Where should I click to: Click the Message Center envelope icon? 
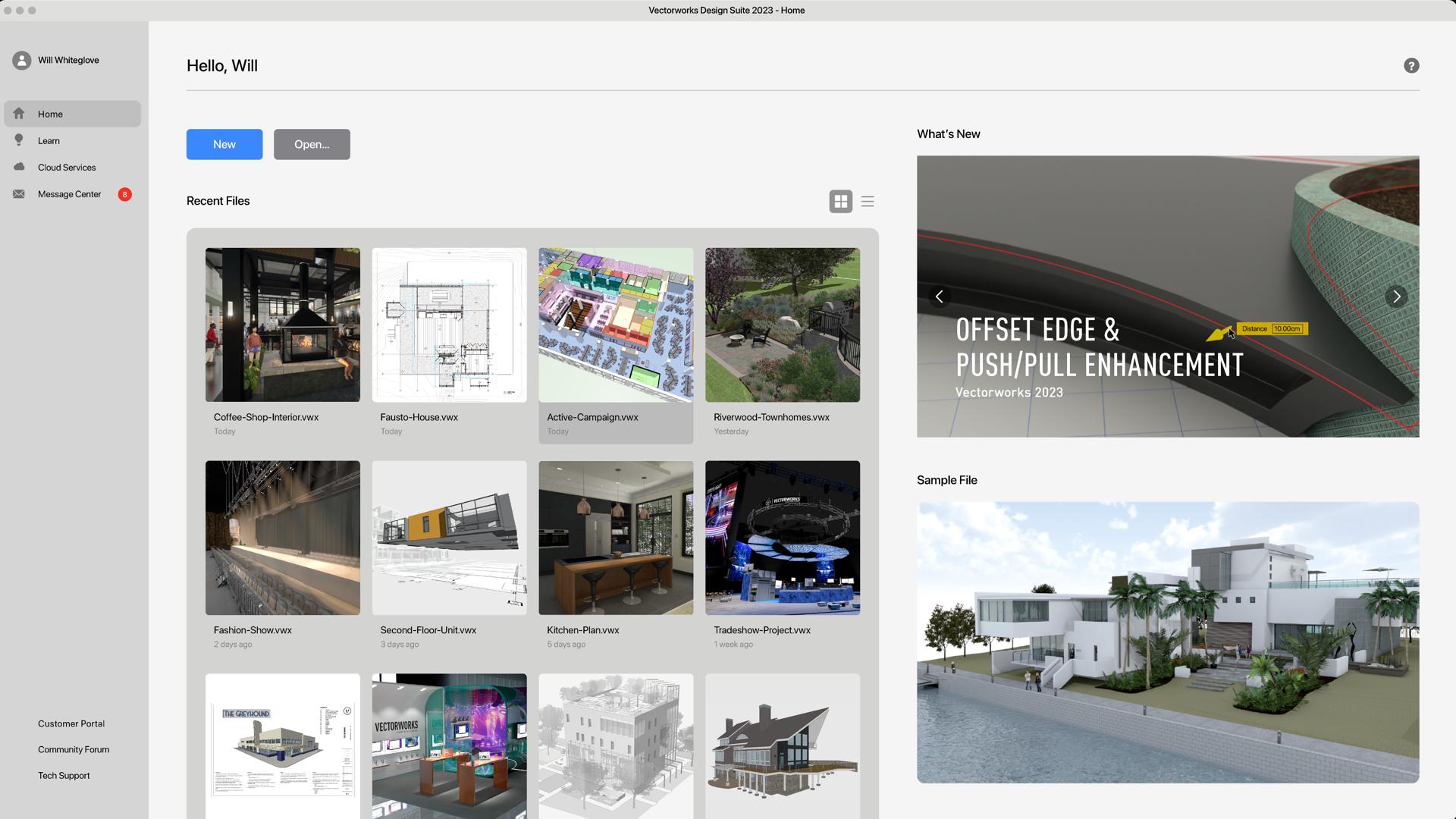19,194
